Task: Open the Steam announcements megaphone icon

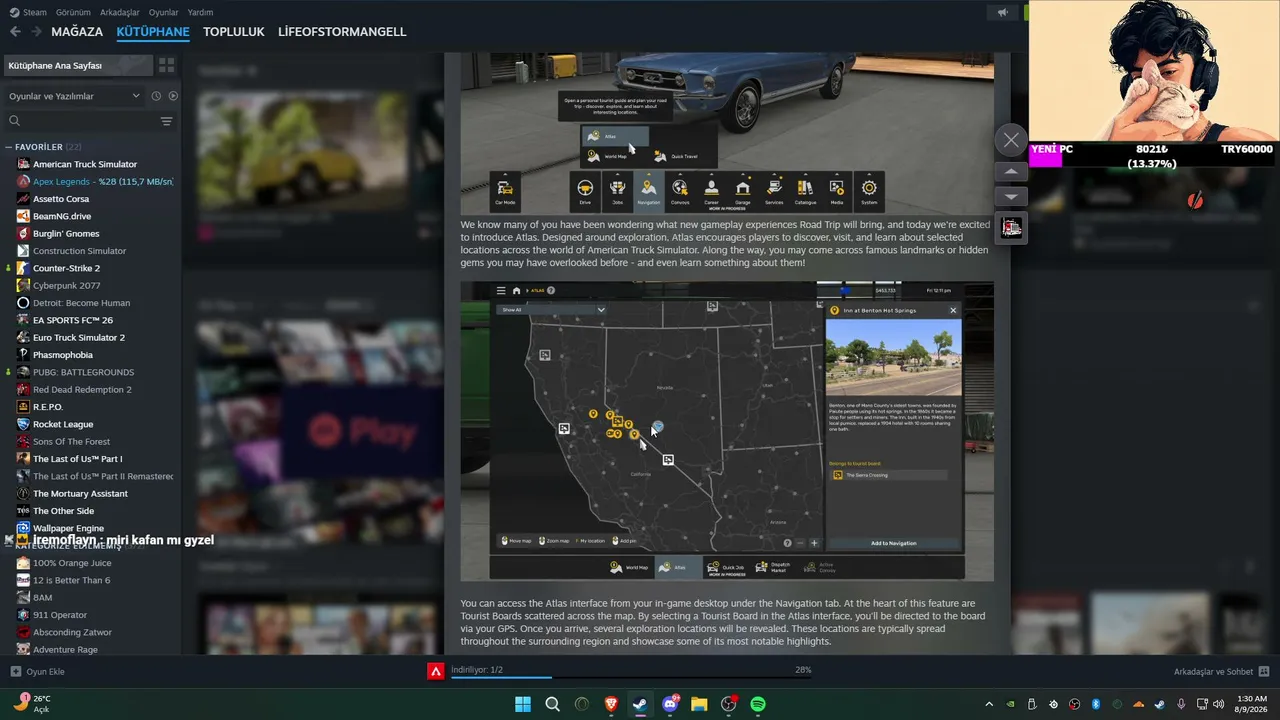Action: pyautogui.click(x=1002, y=13)
